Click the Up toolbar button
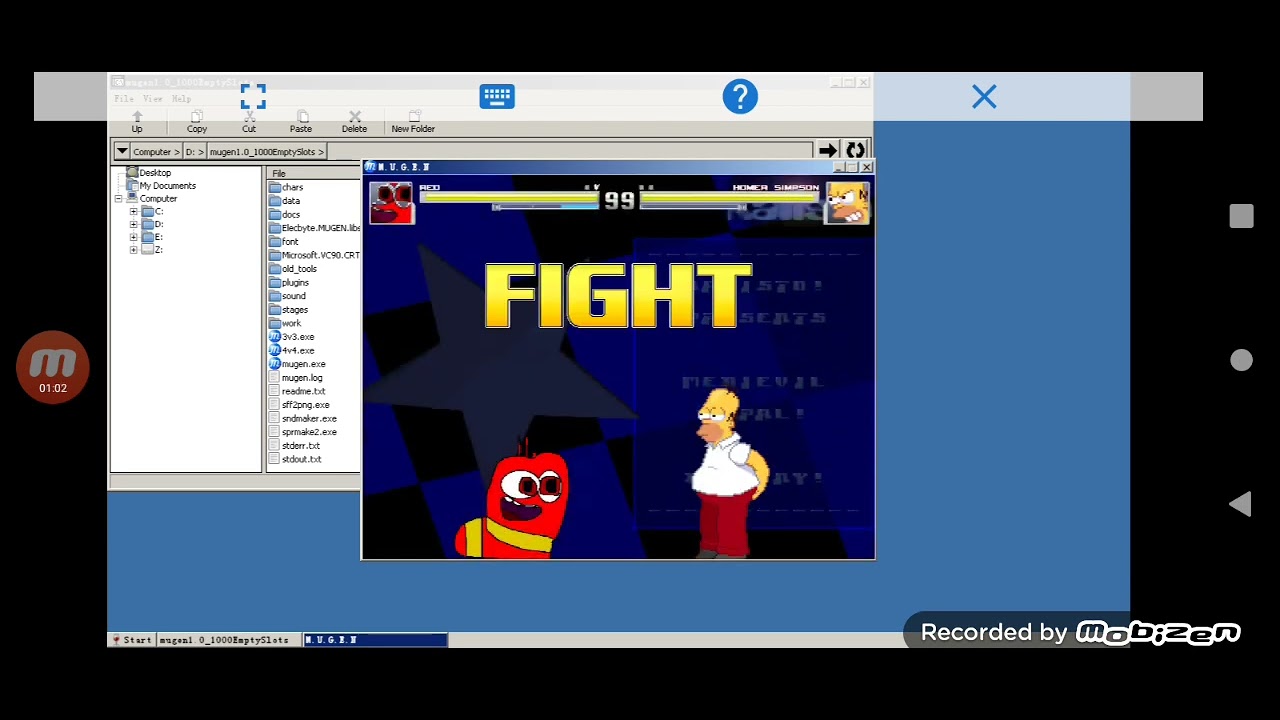 pyautogui.click(x=137, y=122)
